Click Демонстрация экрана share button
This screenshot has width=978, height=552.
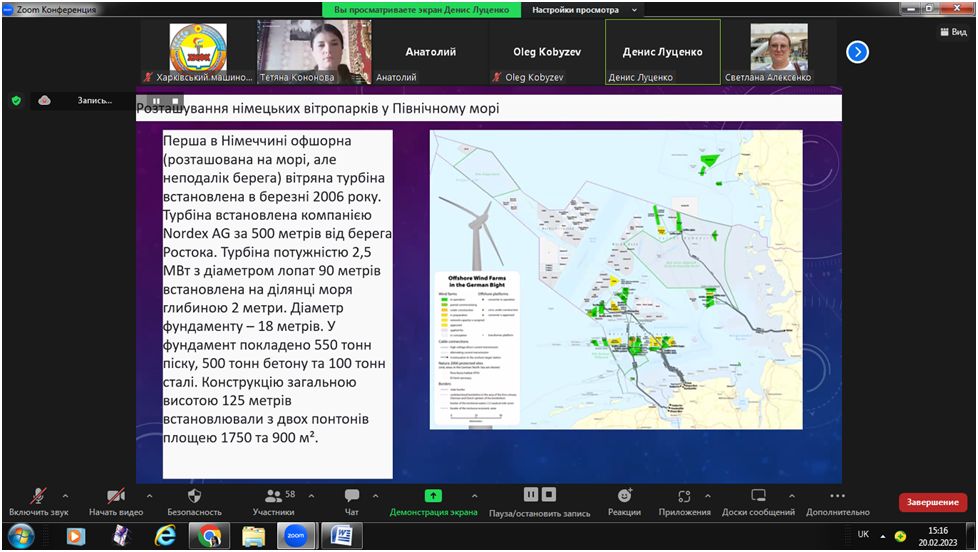[x=433, y=502]
